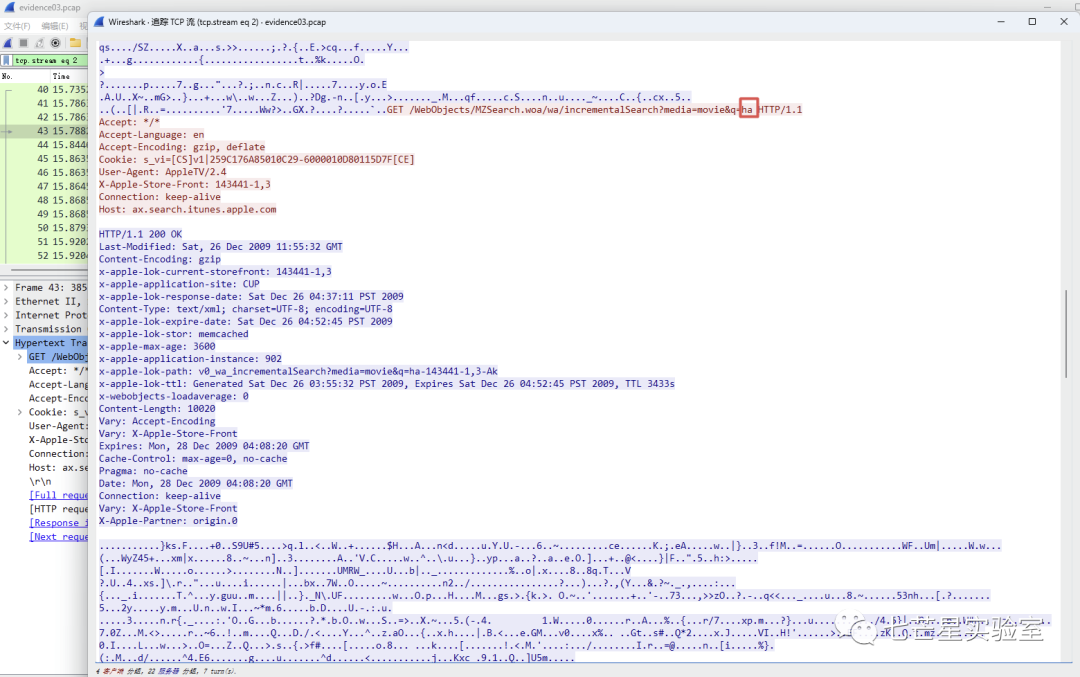Select packet row 42 in packet list
This screenshot has height=677, width=1080.
[45, 117]
